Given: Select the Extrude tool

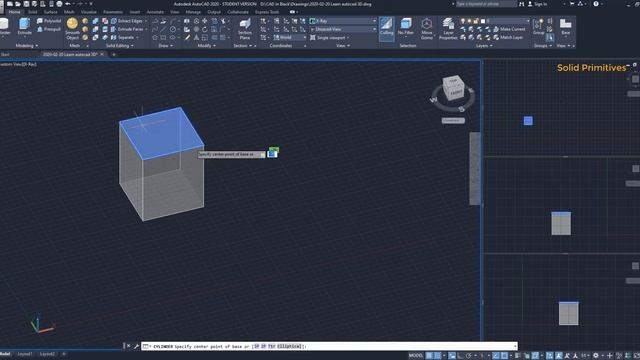Looking at the screenshot, I should click(x=24, y=27).
